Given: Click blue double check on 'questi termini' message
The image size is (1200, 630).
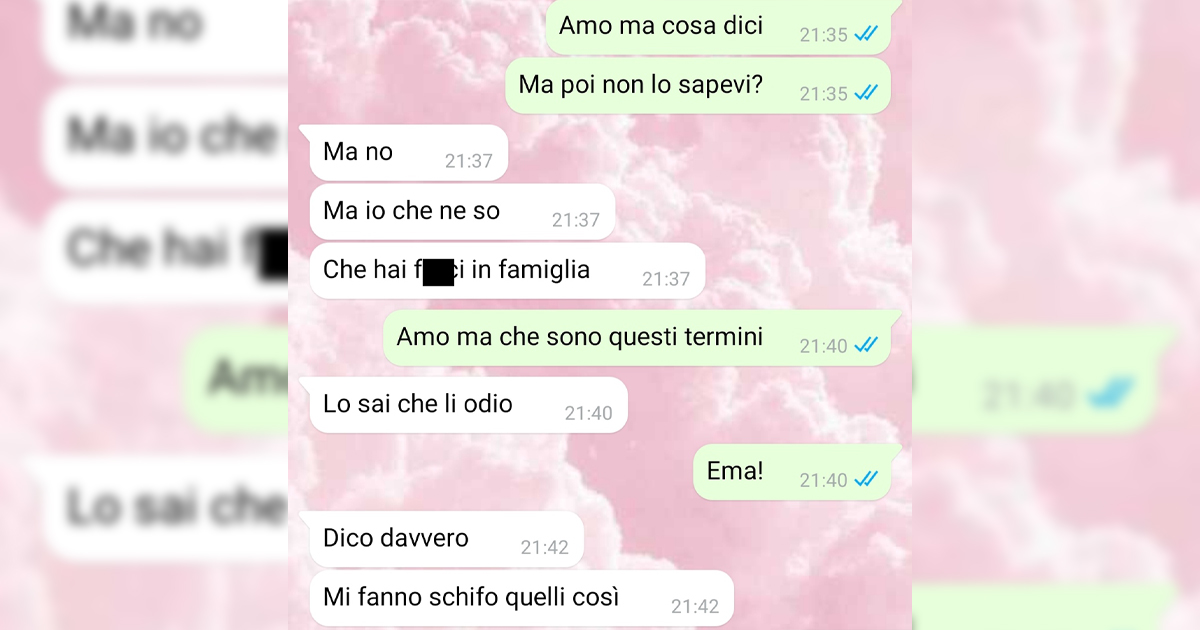Looking at the screenshot, I should pyautogui.click(x=866, y=345).
